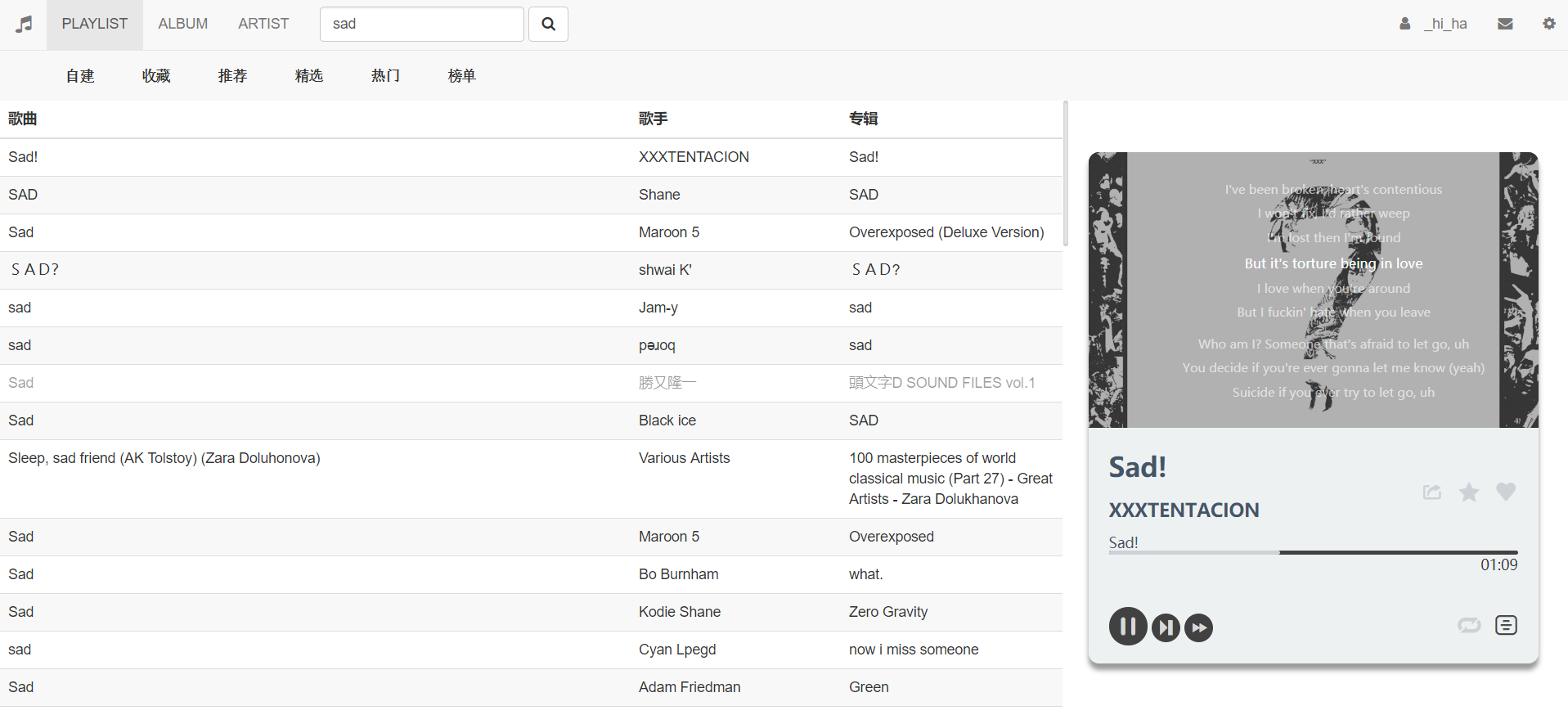Select song ＳＡＤ? by shwai K'
The height and width of the screenshot is (724, 1568).
(34, 270)
